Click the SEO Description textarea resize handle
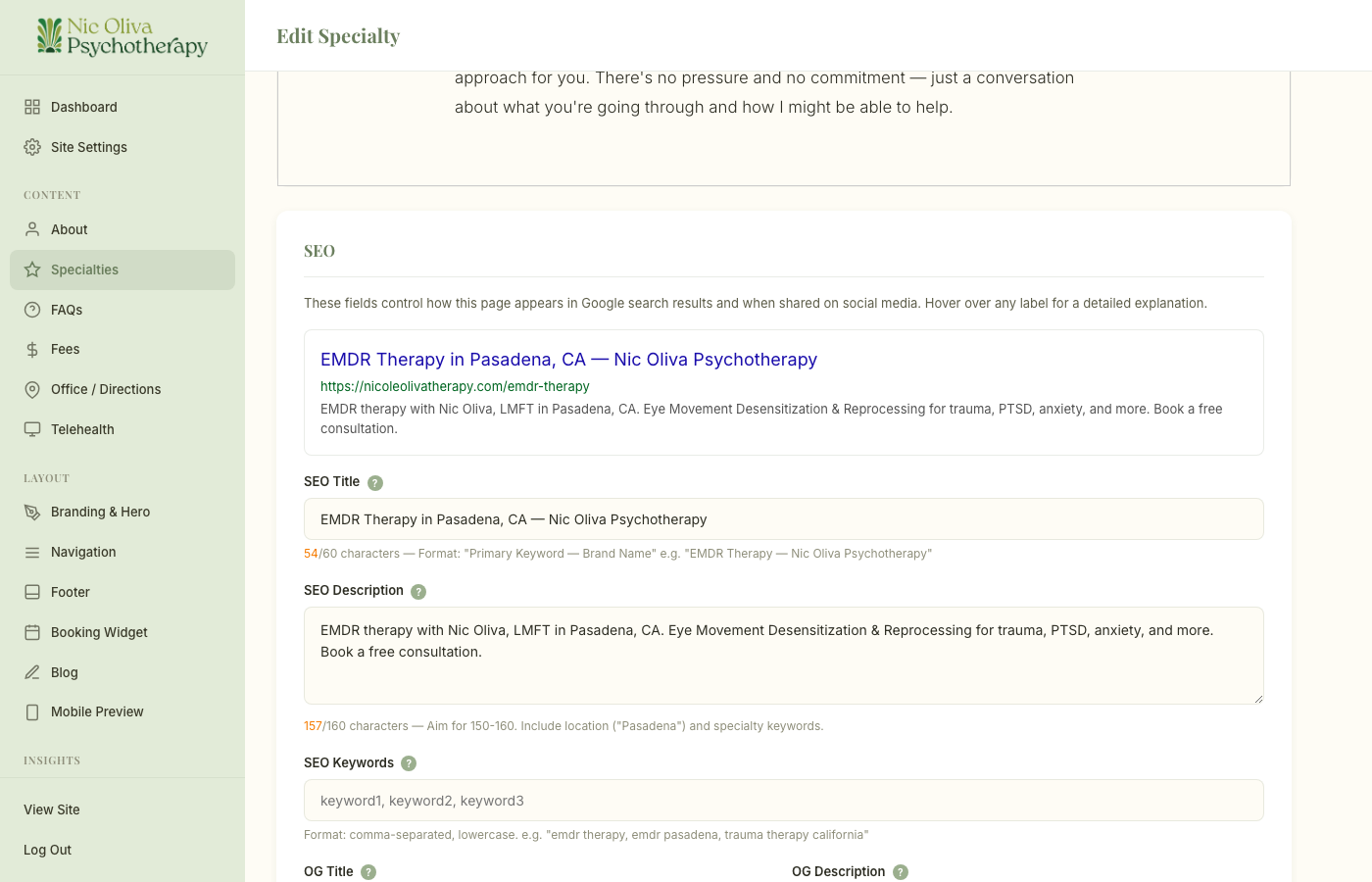The image size is (1372, 882). pyautogui.click(x=1257, y=698)
